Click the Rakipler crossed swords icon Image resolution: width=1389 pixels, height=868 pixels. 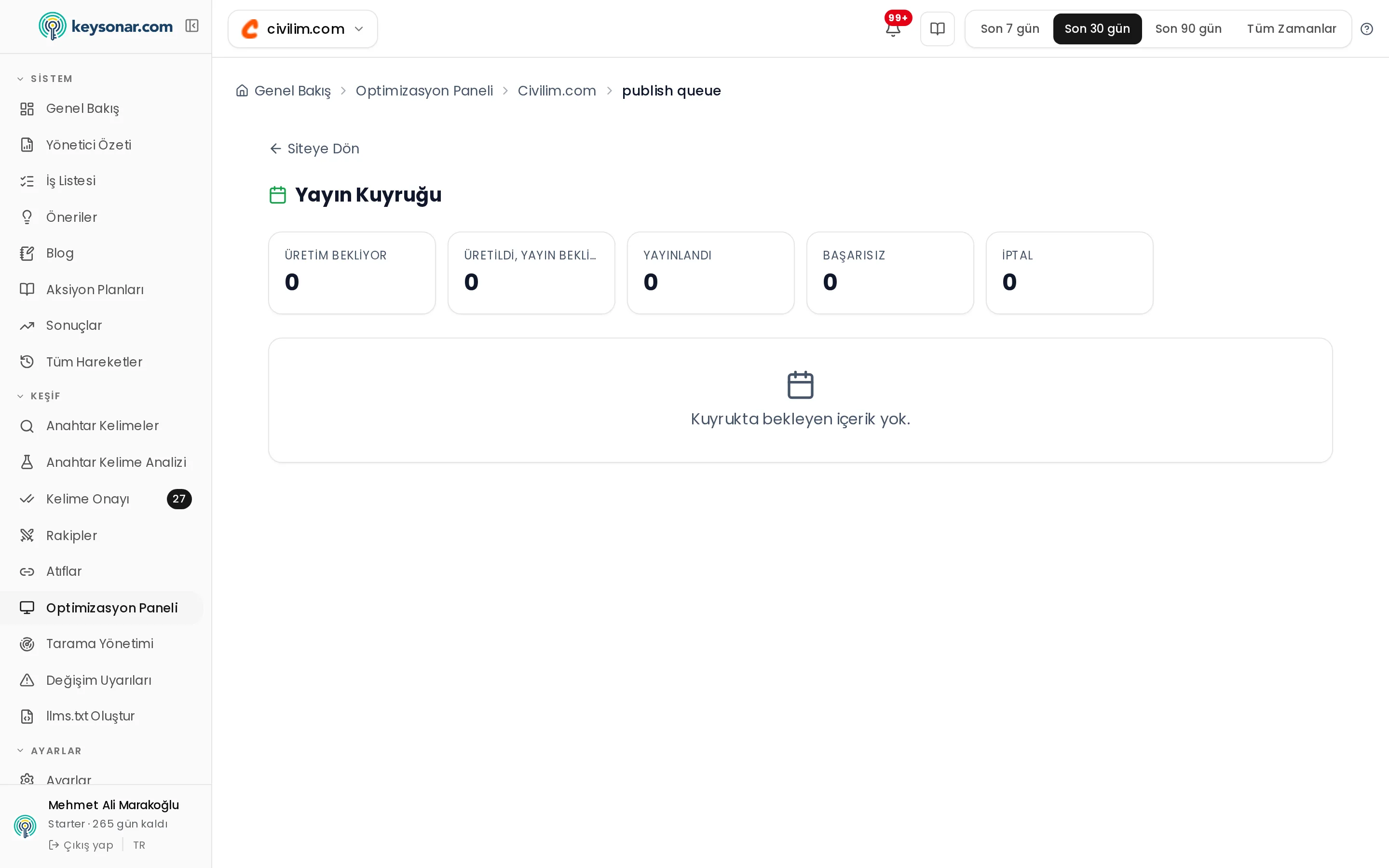(x=27, y=535)
